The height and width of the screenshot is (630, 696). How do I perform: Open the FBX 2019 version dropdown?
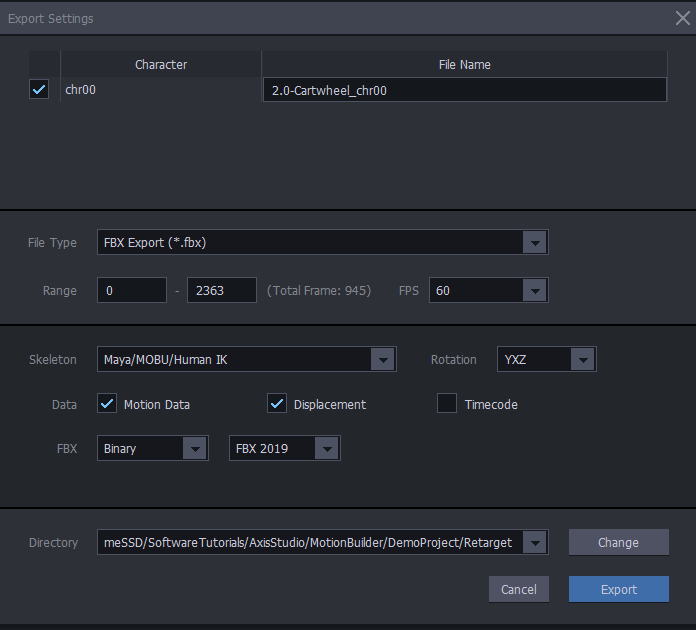[x=327, y=448]
